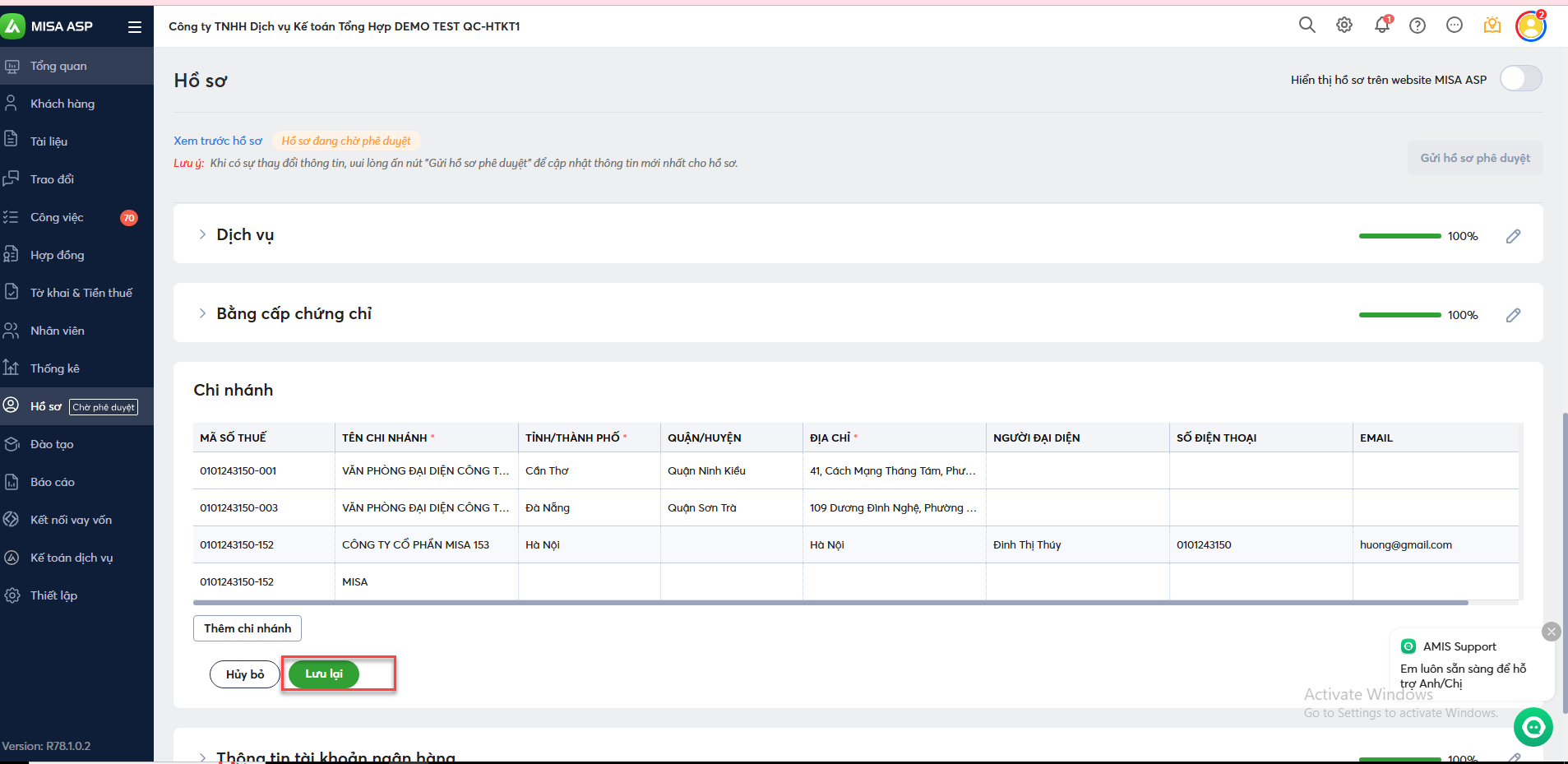Open Xem trước hồ sơ link
Image resolution: width=1568 pixels, height=764 pixels.
218,141
